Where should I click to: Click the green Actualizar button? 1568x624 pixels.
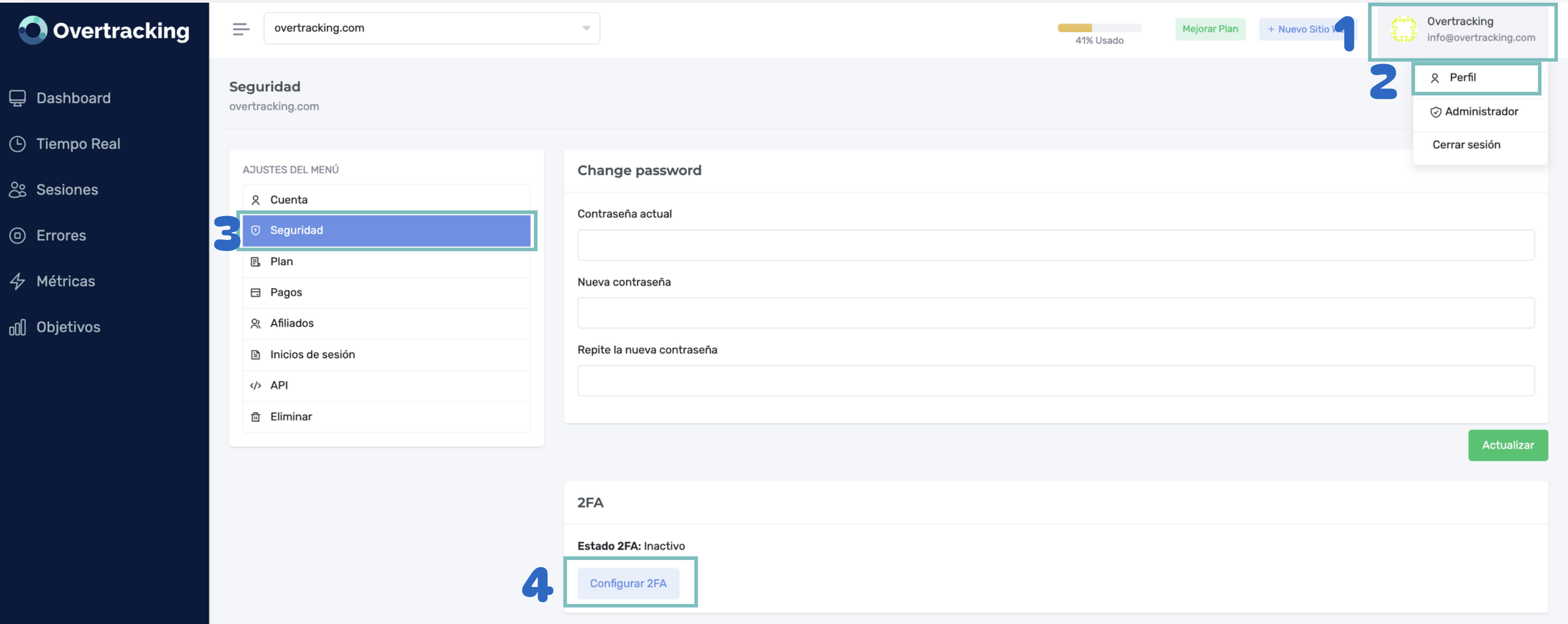point(1507,445)
